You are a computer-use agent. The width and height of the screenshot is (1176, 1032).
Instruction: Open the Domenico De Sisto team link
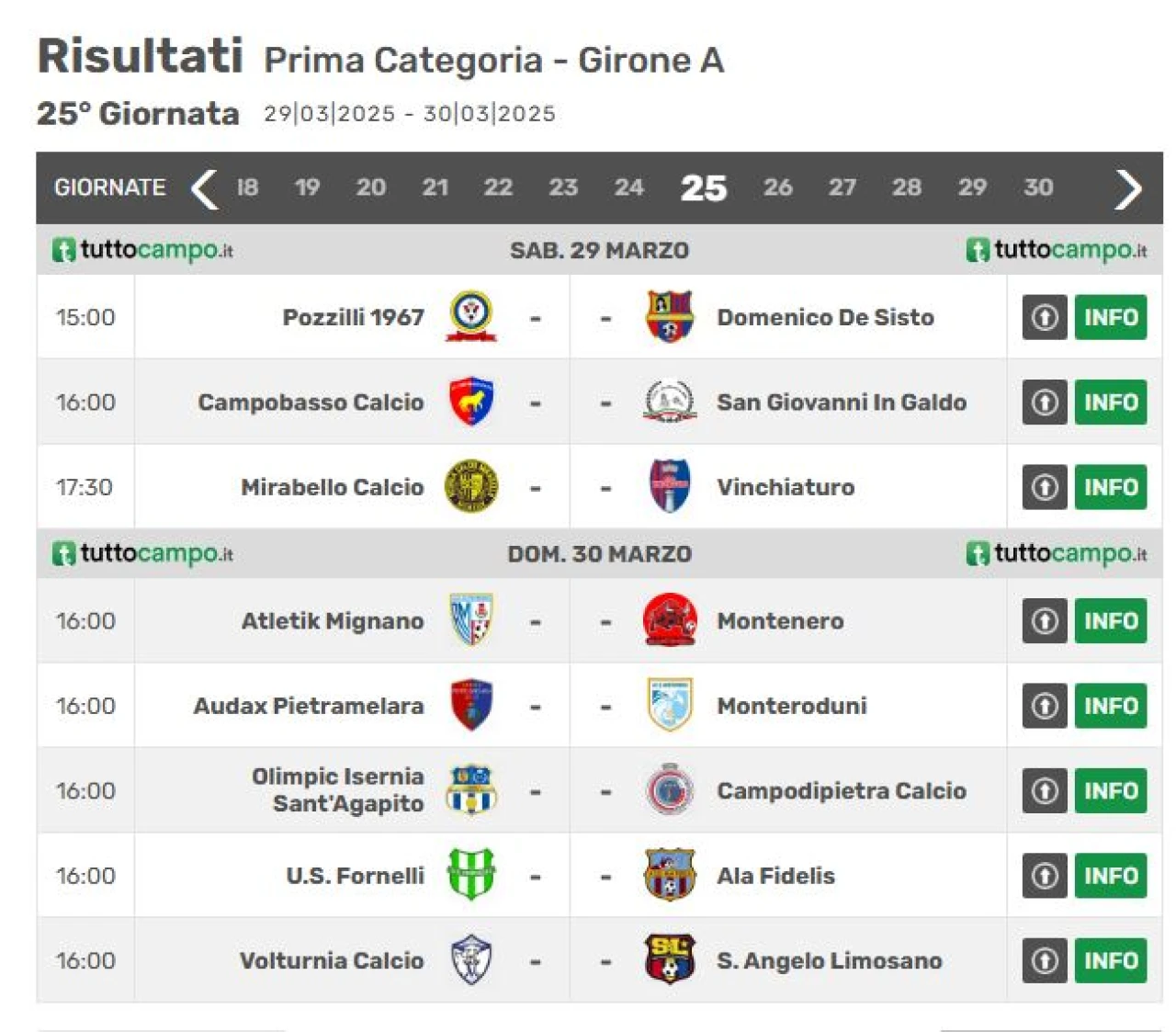click(x=825, y=318)
